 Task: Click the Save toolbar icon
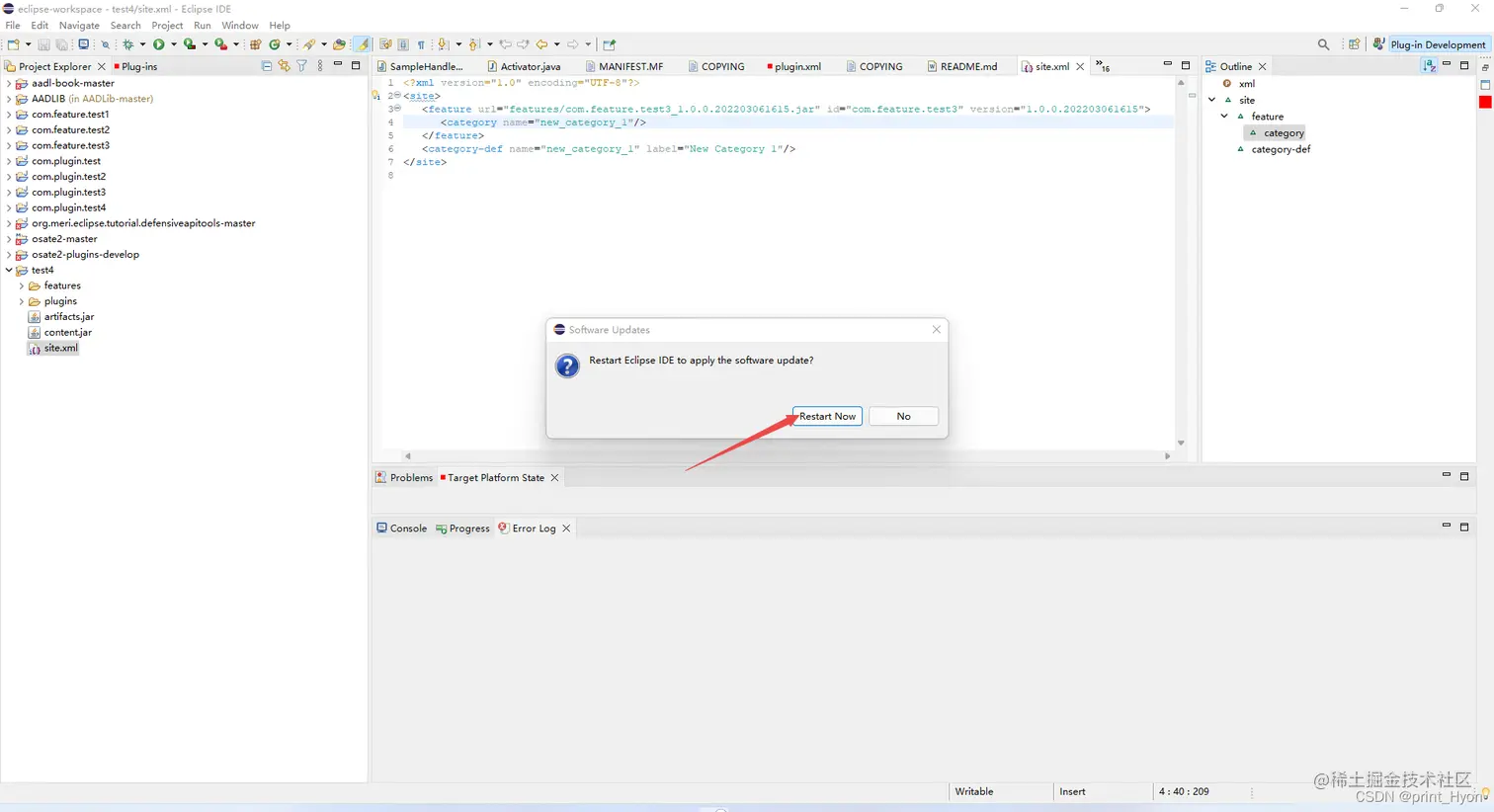click(43, 44)
